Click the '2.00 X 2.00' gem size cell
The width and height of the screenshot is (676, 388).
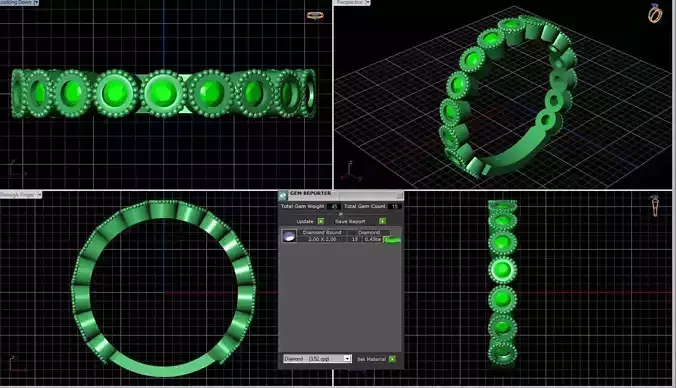click(322, 239)
